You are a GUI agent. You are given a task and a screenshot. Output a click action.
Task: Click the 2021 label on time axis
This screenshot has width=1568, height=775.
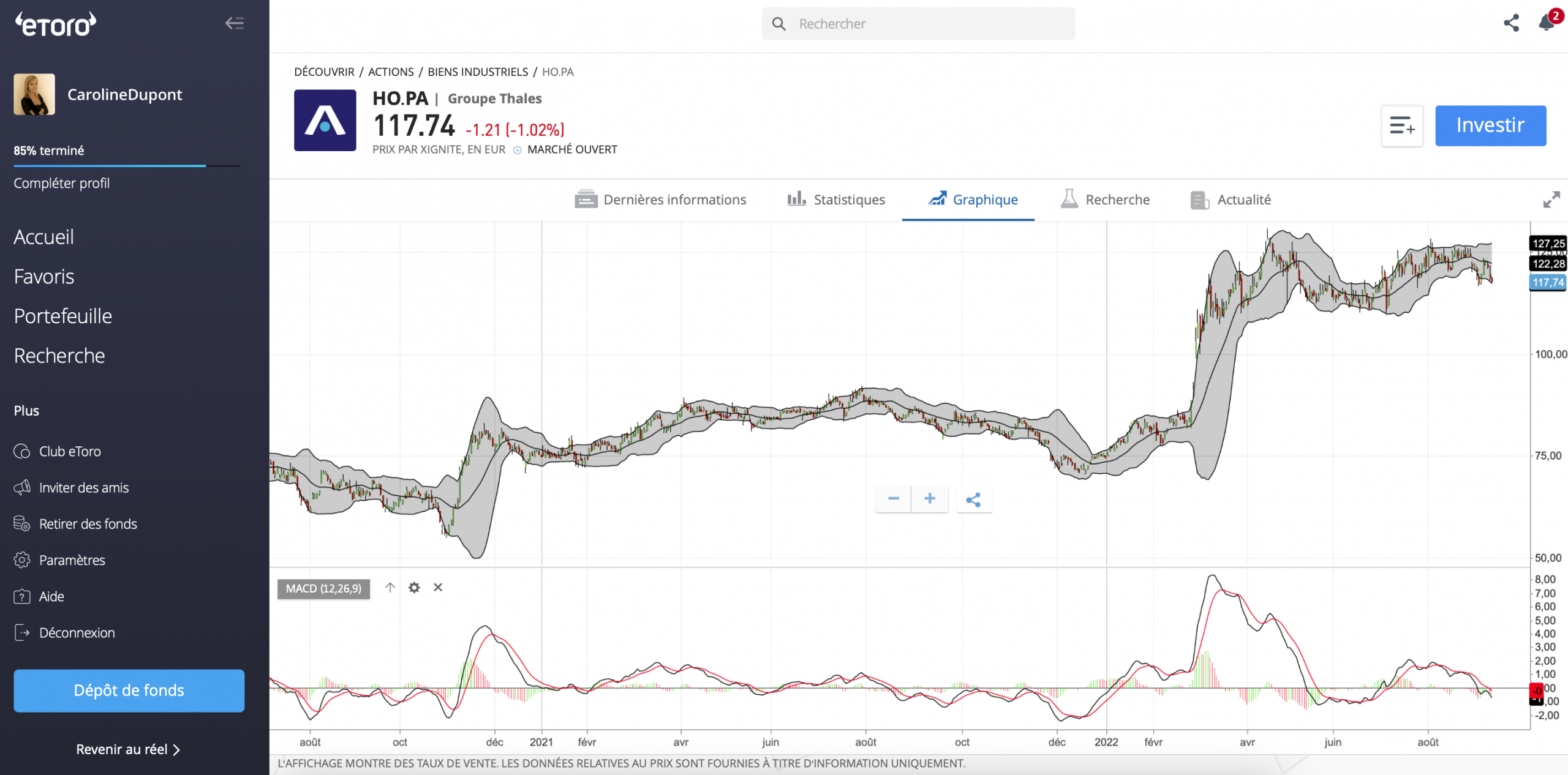pyautogui.click(x=541, y=742)
